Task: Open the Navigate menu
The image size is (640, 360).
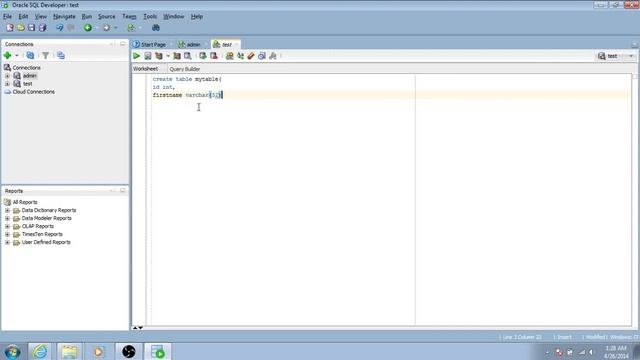Action: [64, 17]
